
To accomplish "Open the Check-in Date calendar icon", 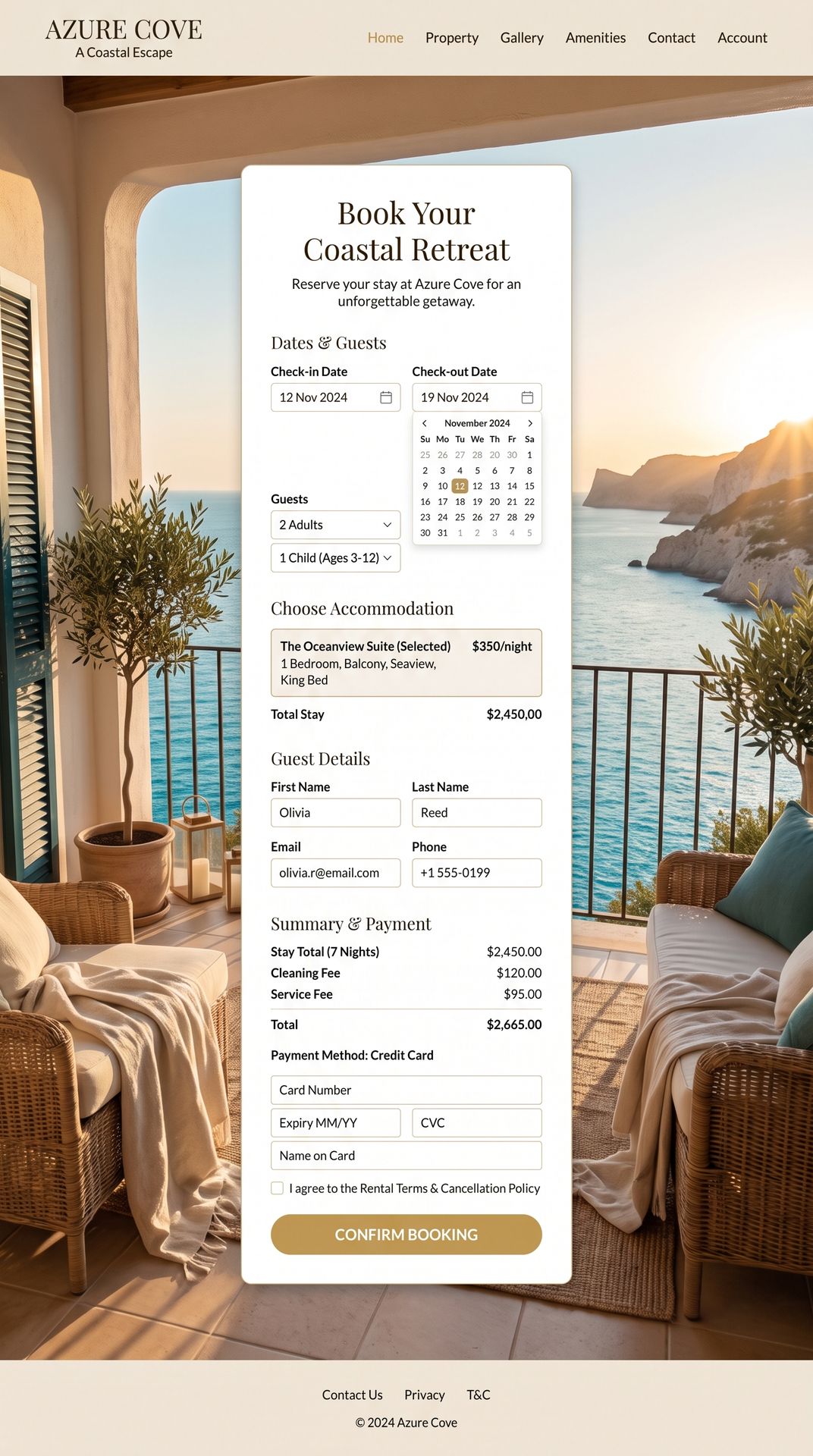I will click(x=385, y=397).
